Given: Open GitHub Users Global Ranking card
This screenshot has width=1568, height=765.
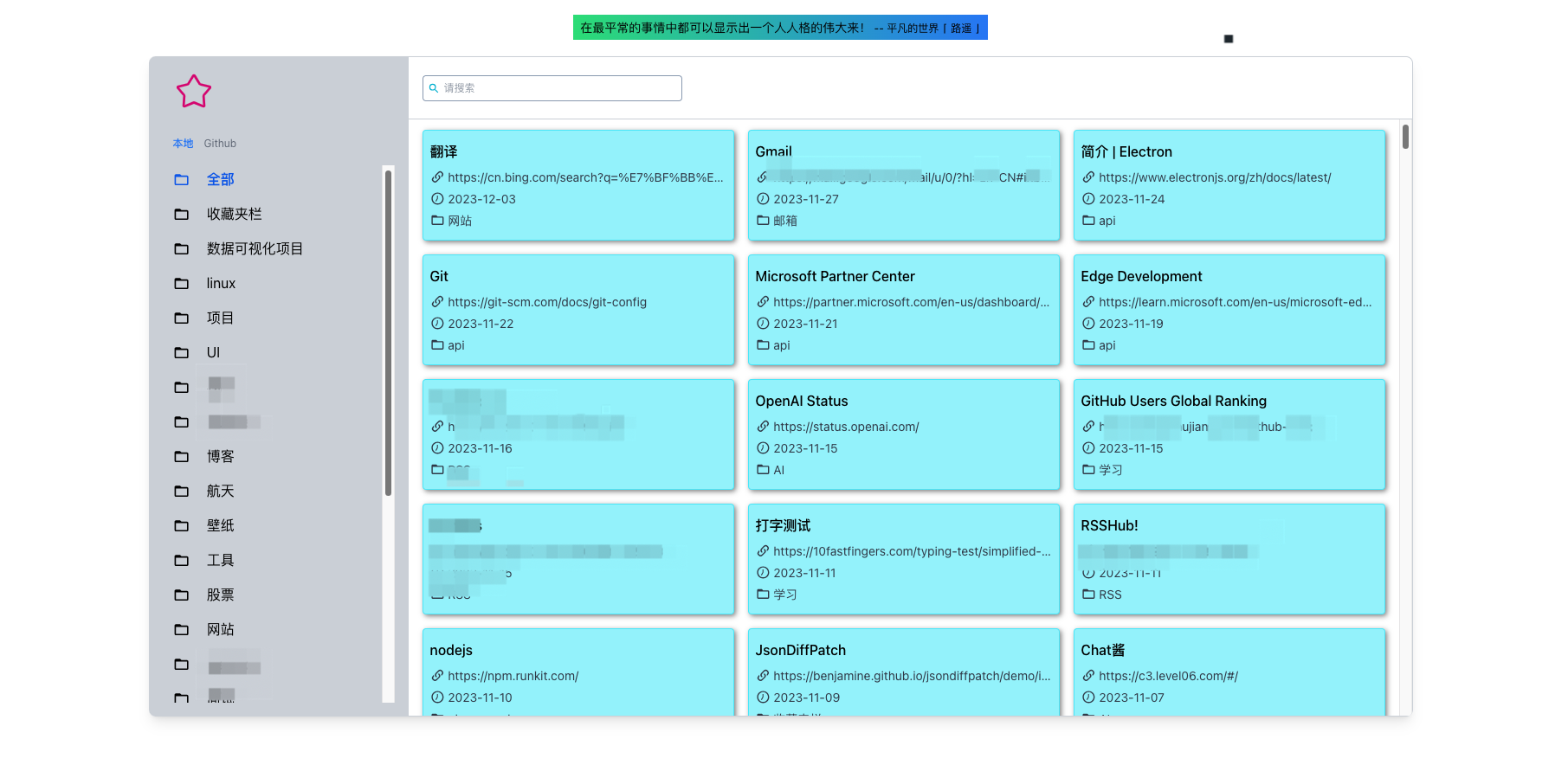Looking at the screenshot, I should (x=1173, y=401).
